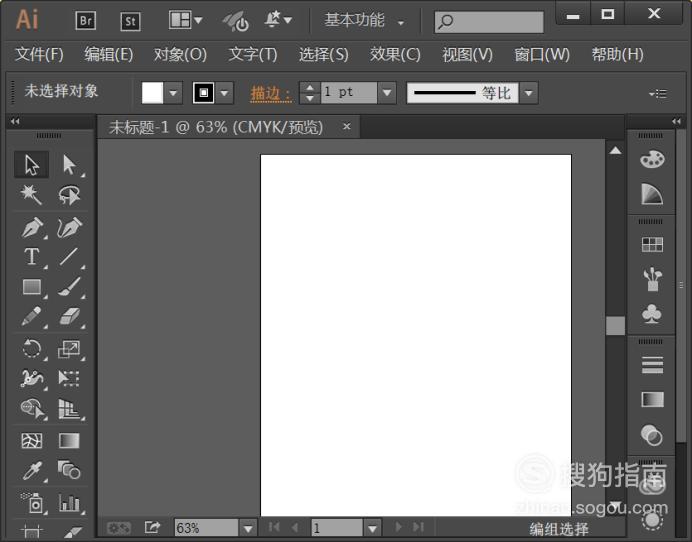
Task: Open the 描边 stroke panel link
Action: [271, 93]
